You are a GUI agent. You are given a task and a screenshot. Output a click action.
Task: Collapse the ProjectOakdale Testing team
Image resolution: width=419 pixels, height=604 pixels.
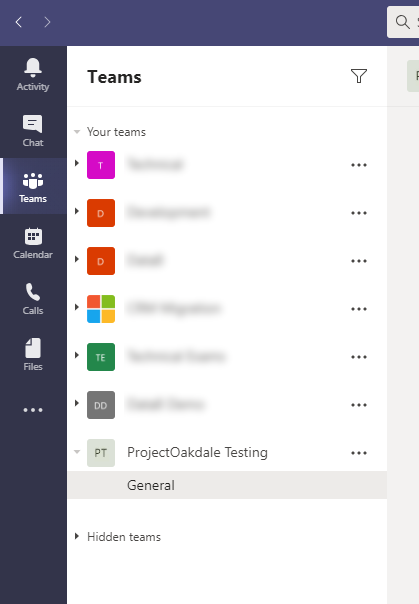[x=77, y=452]
